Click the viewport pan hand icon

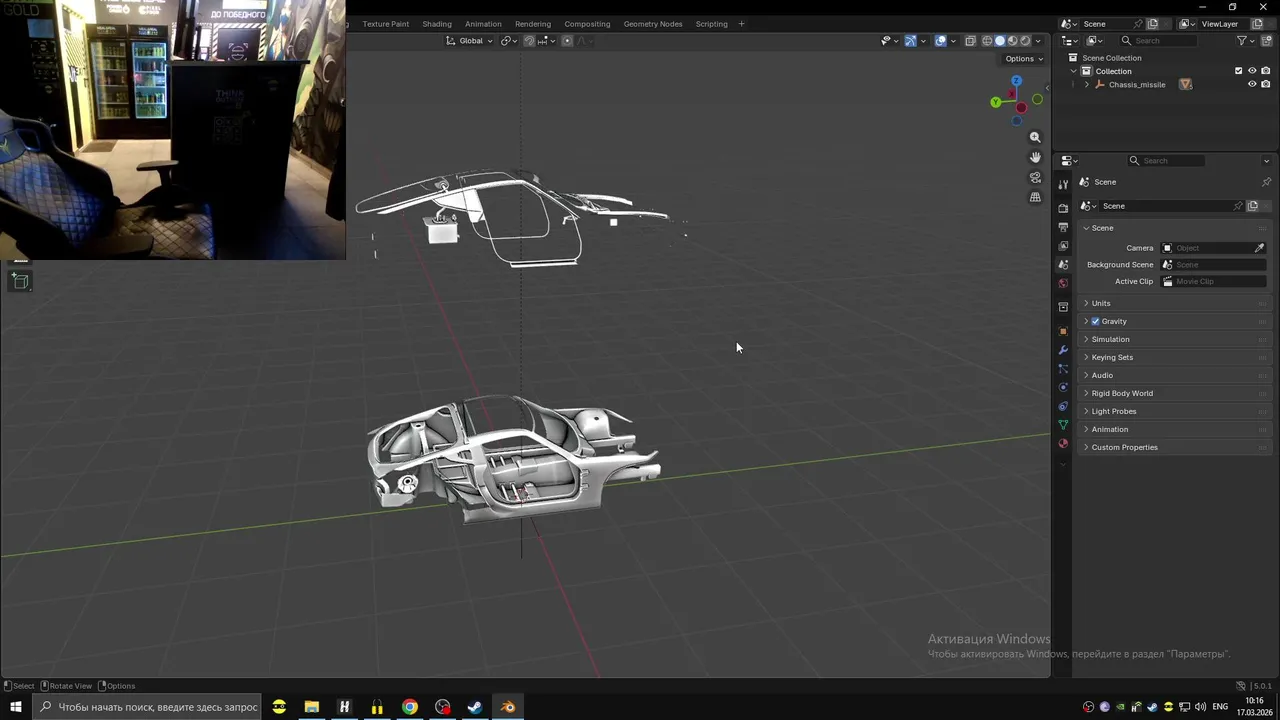[x=1035, y=157]
